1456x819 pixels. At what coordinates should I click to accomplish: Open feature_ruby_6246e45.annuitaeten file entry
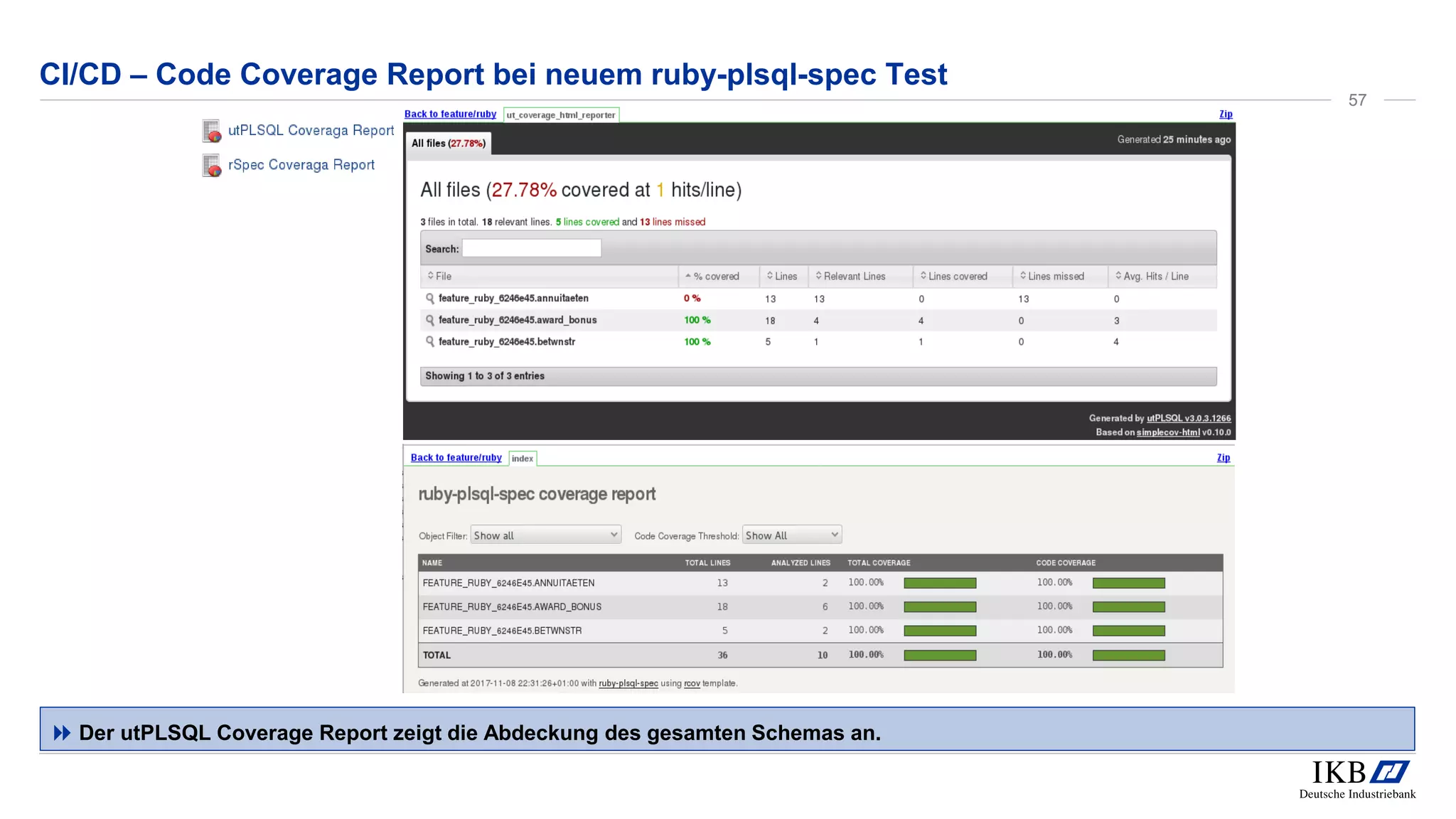pos(513,299)
